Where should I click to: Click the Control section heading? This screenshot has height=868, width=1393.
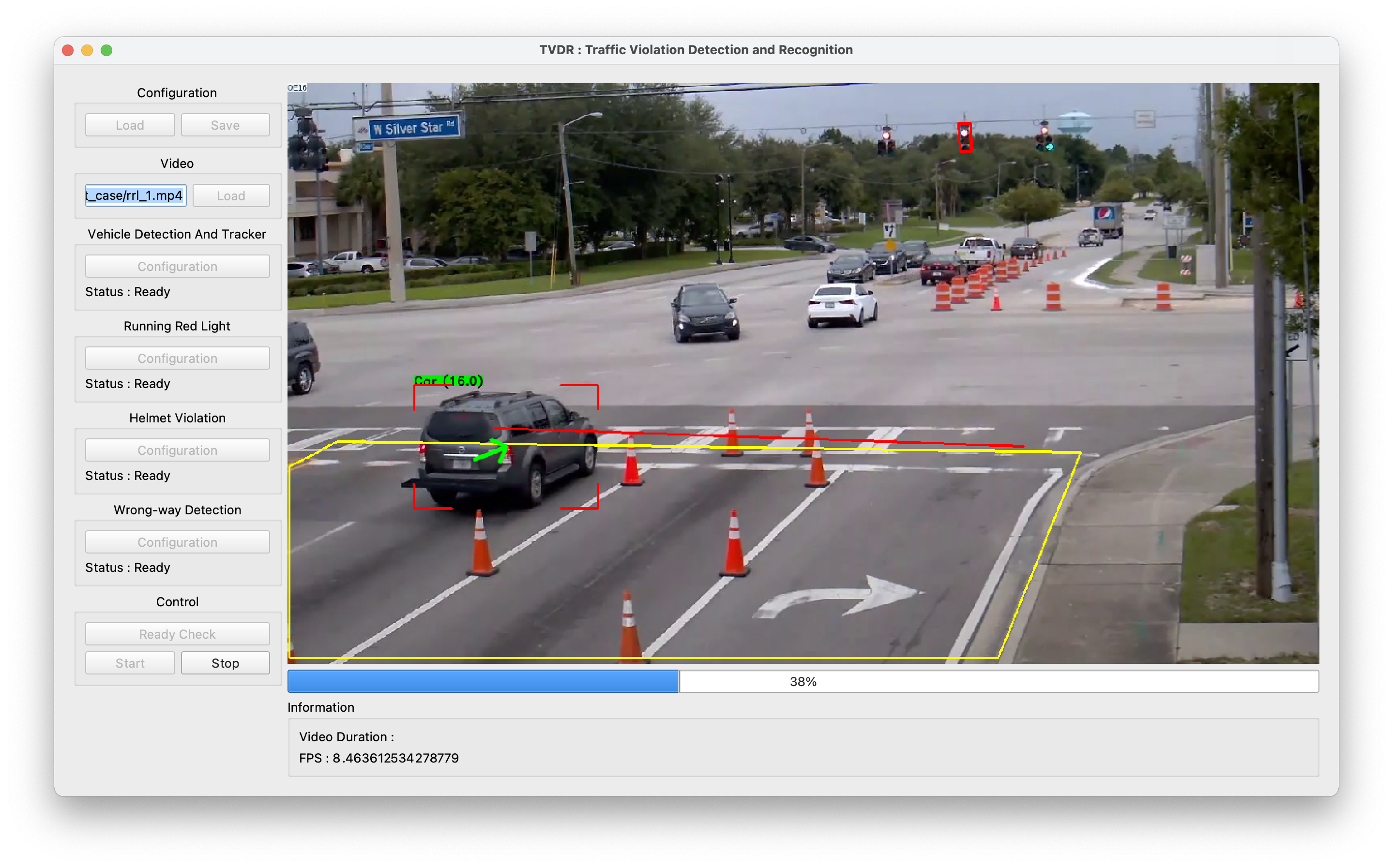[x=178, y=601]
